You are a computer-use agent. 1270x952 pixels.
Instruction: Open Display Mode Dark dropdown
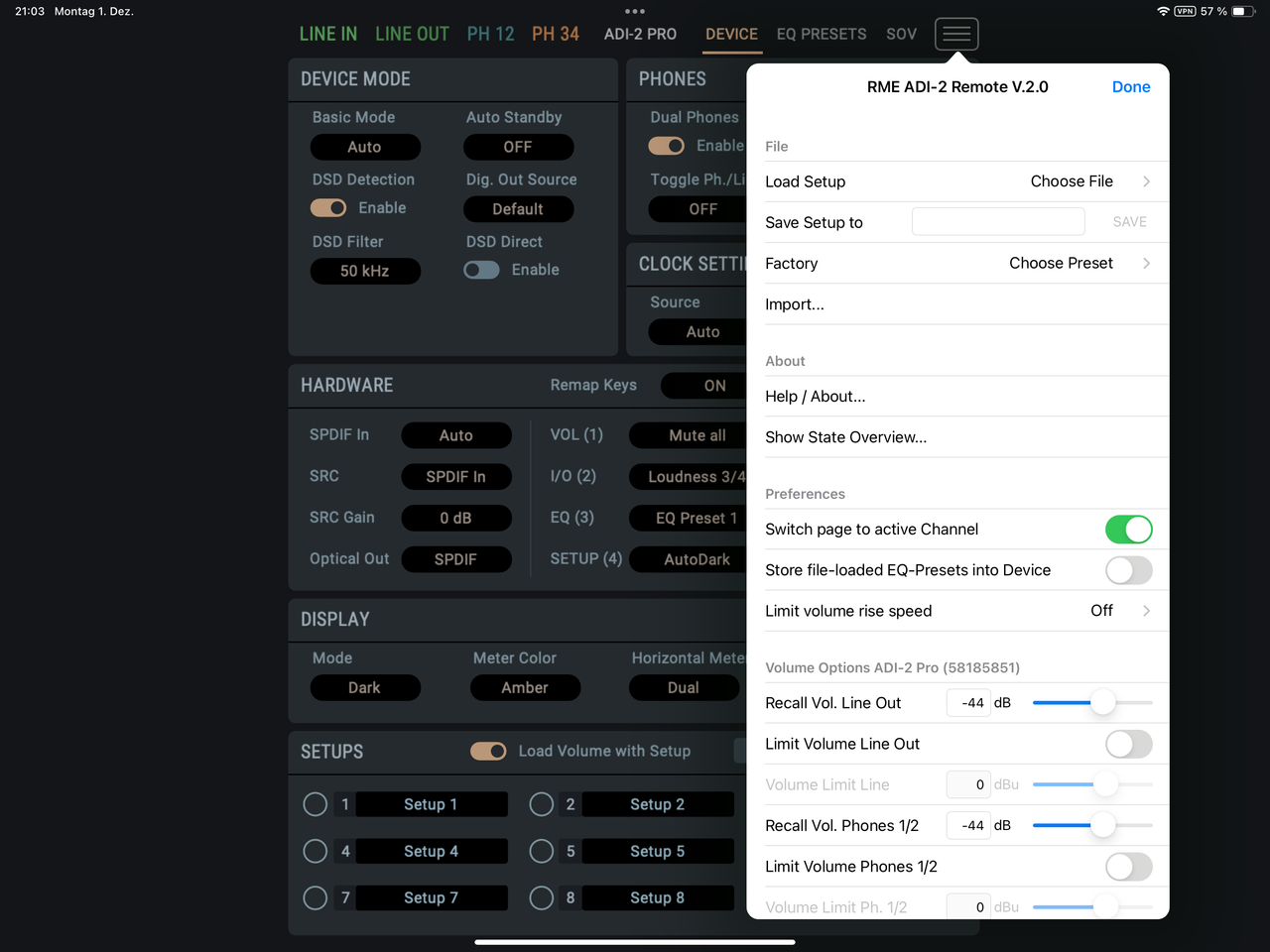pos(365,687)
